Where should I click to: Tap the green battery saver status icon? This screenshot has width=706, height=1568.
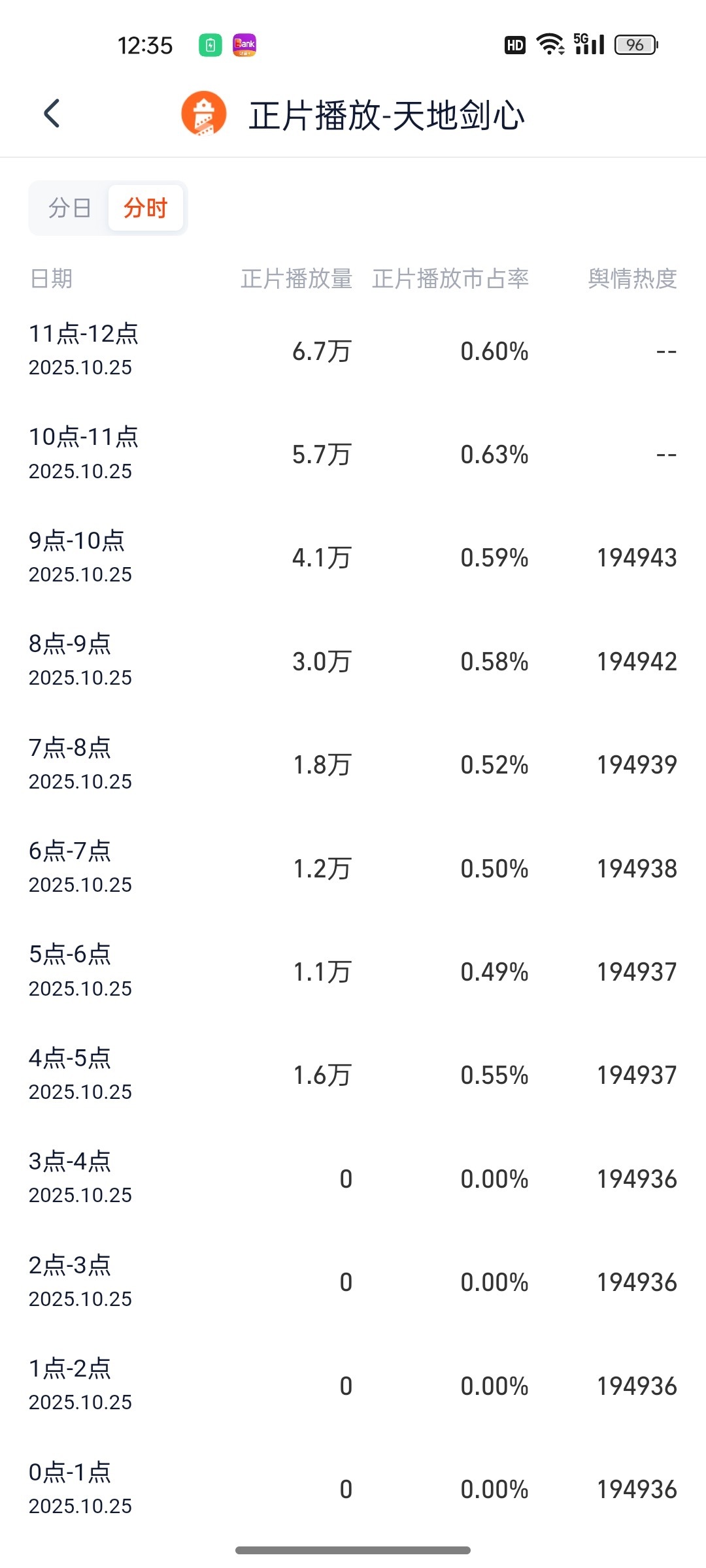[x=210, y=45]
